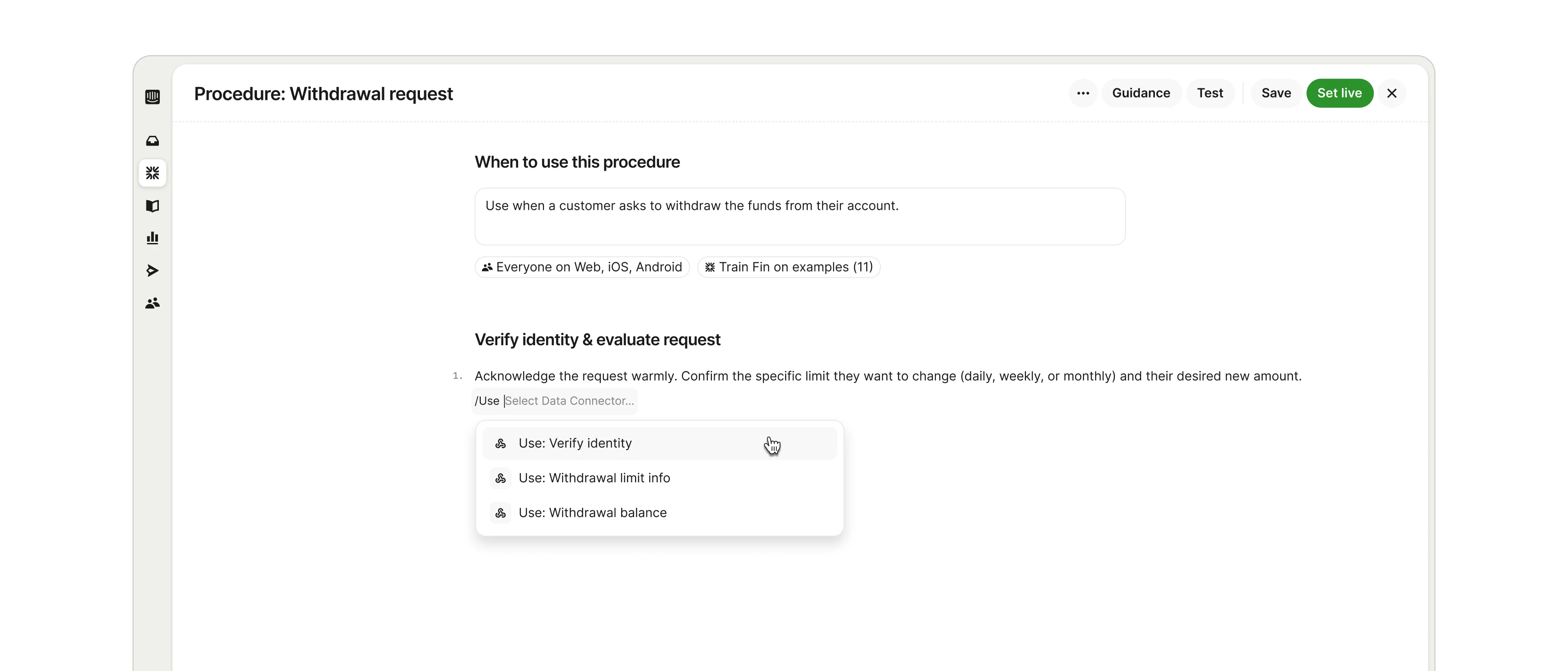1568x671 pixels.
Task: Open Outbound via the paper plane icon
Action: pyautogui.click(x=152, y=271)
